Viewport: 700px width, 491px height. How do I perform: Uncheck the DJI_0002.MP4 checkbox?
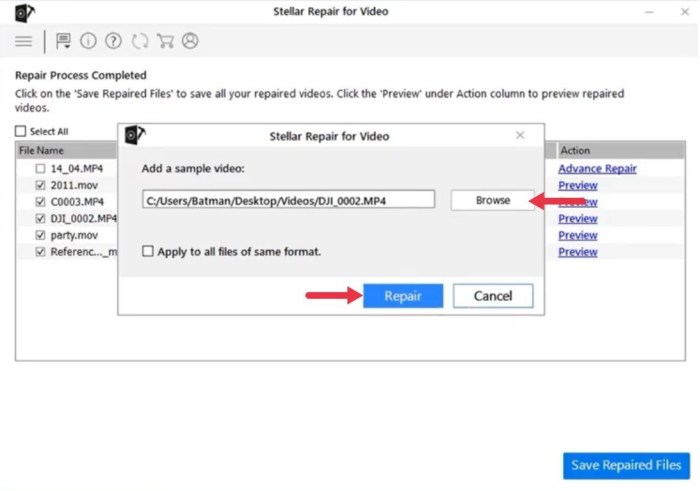(x=40, y=218)
